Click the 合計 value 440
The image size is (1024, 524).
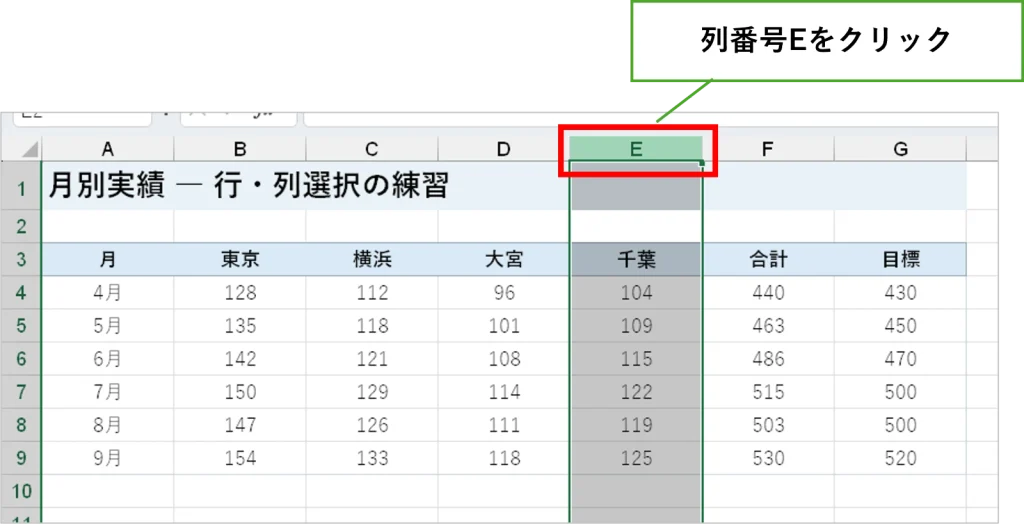click(x=768, y=293)
